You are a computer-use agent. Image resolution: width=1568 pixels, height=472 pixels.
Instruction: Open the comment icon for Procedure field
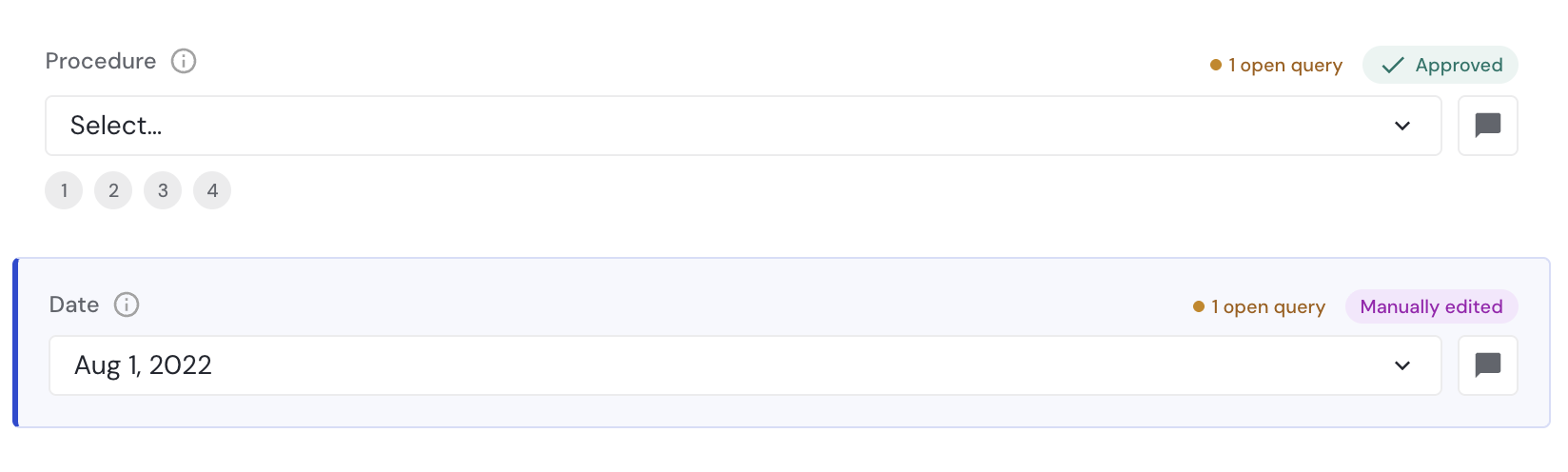tap(1488, 126)
